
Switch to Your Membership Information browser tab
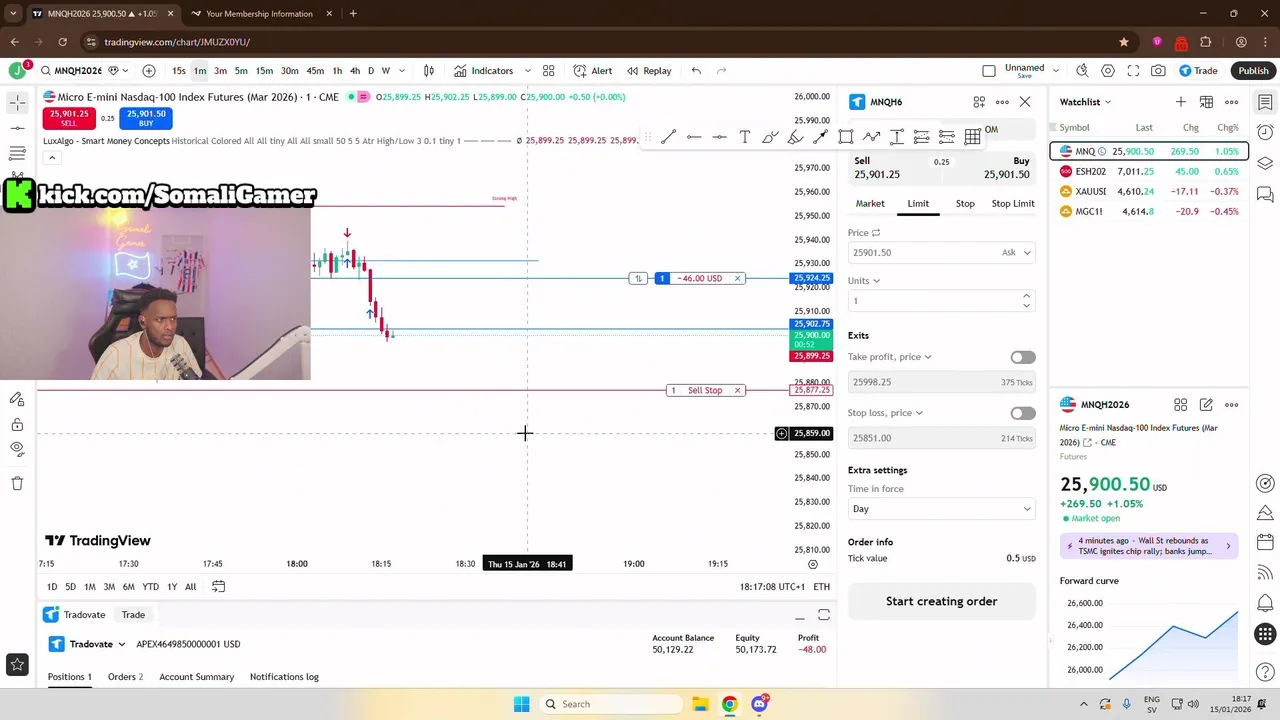tap(258, 14)
